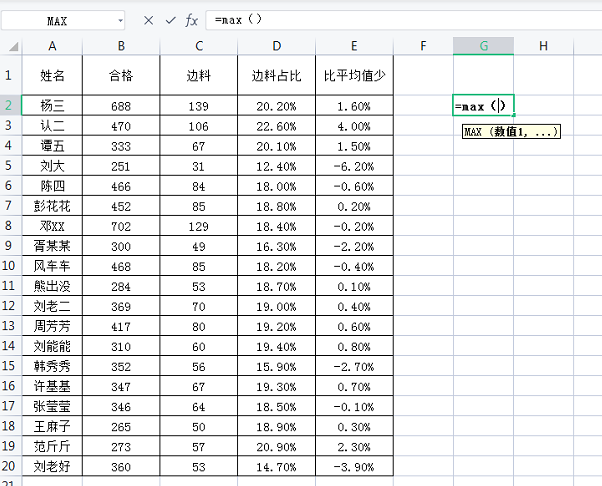Click the 合格 header cell
602x486 pixels.
(121, 76)
